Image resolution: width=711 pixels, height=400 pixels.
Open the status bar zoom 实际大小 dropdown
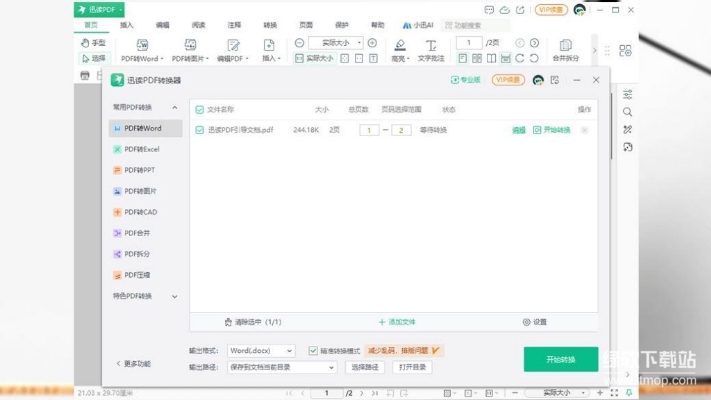[583, 393]
